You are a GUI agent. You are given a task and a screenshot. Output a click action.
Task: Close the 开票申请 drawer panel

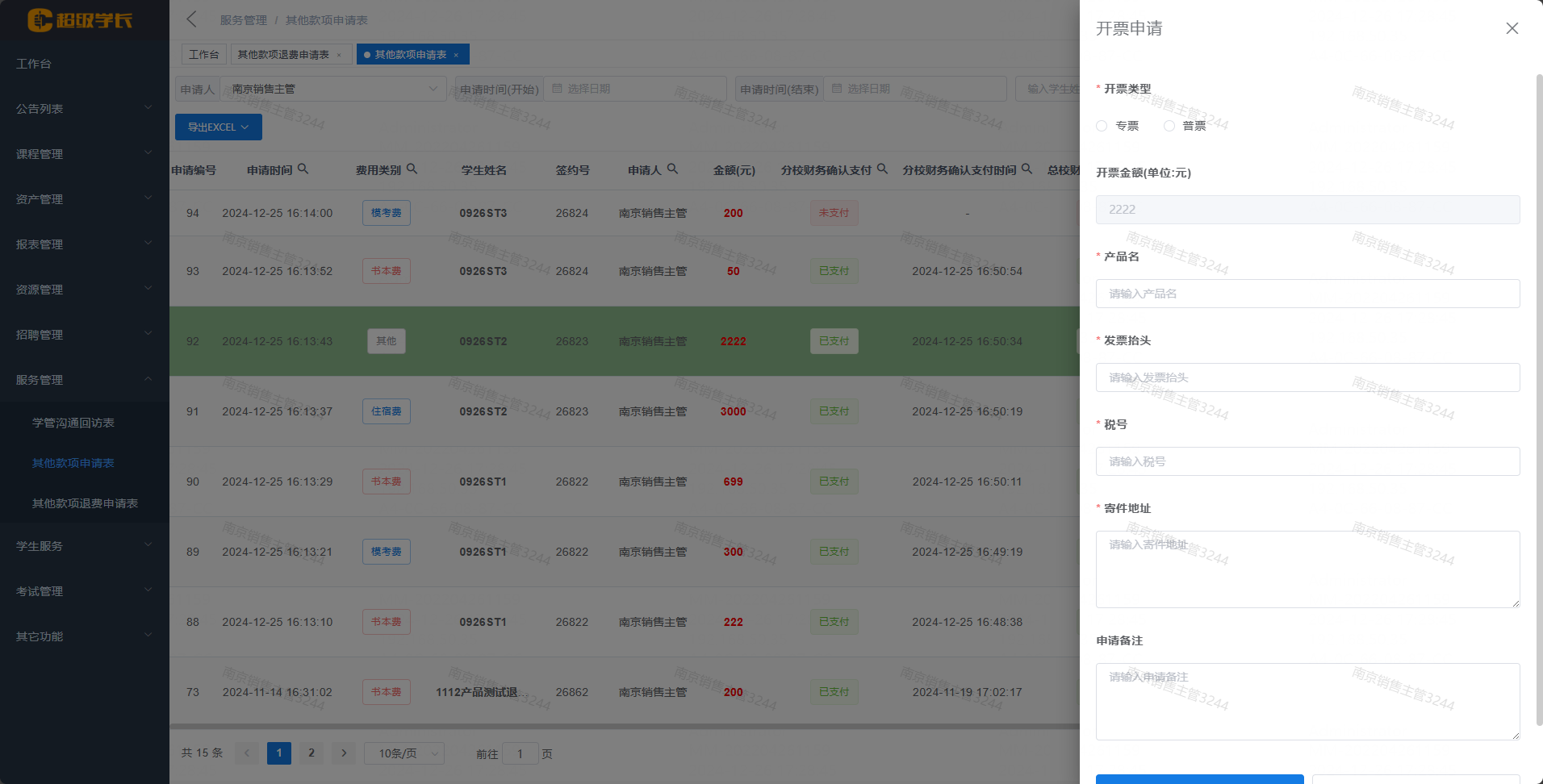click(x=1512, y=28)
